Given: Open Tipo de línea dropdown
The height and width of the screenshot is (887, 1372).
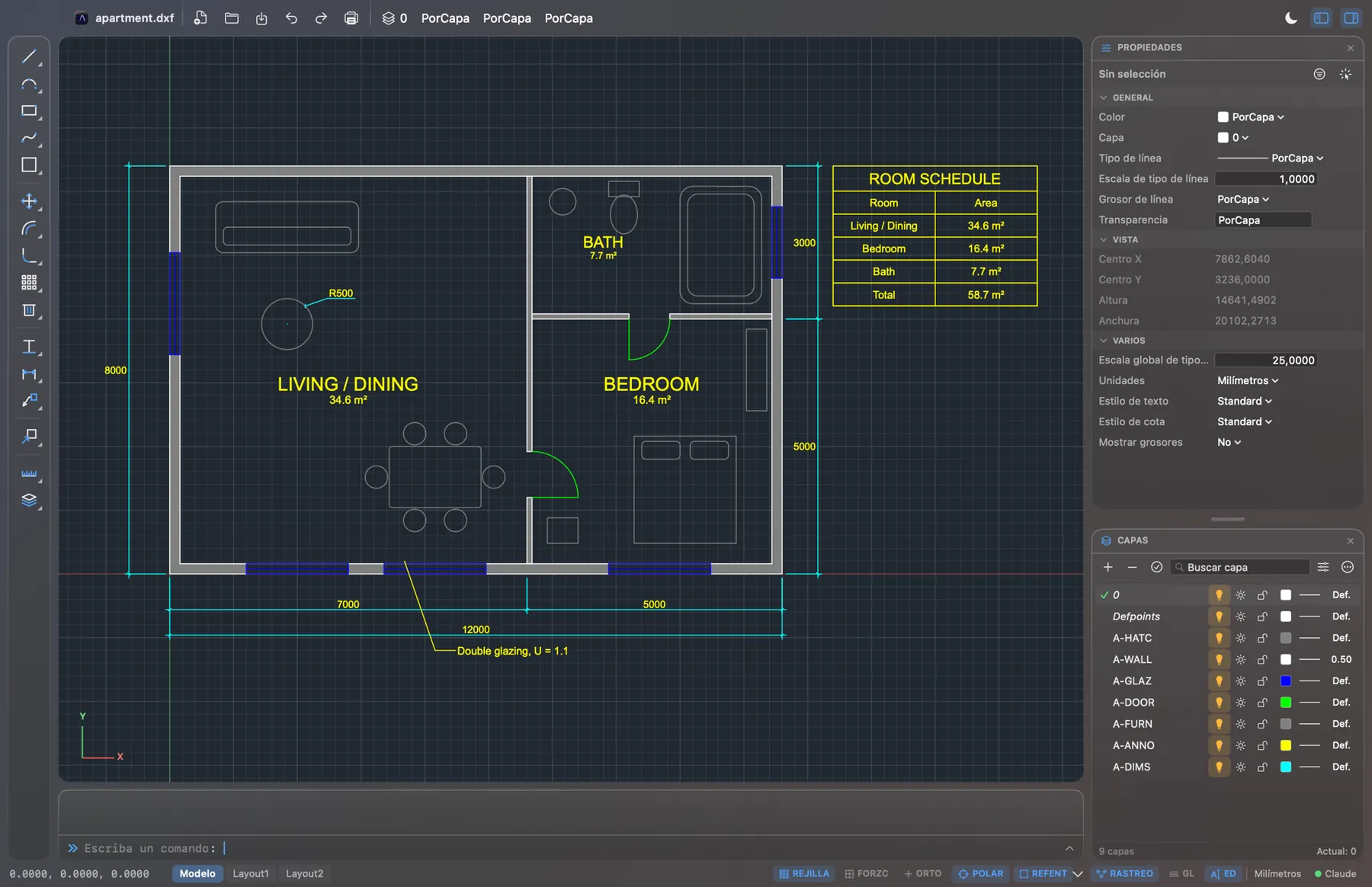Looking at the screenshot, I should click(x=1271, y=159).
